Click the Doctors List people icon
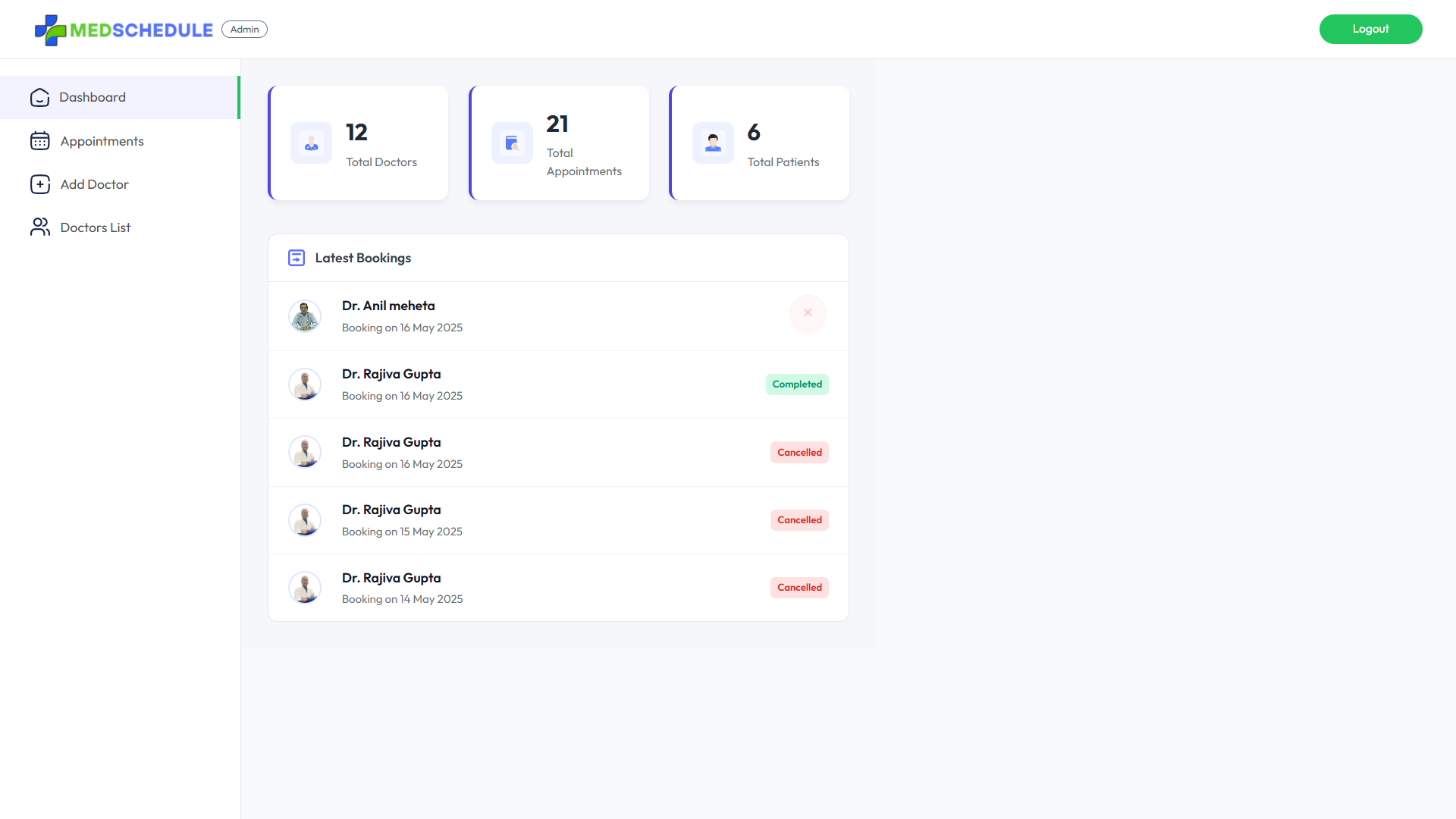This screenshot has width=1456, height=819. click(39, 227)
